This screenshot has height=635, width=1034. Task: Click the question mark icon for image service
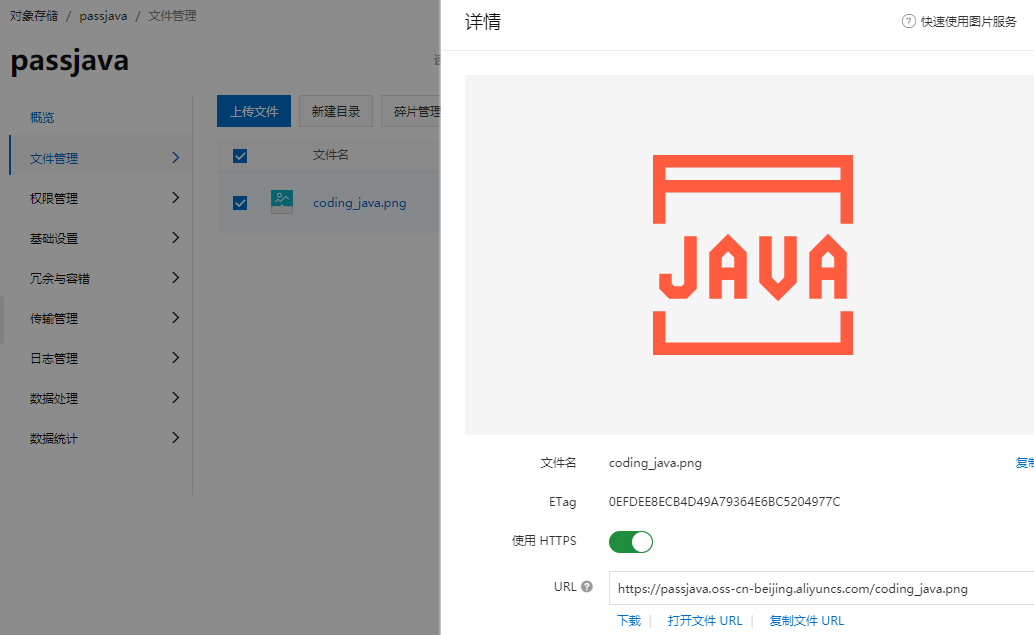click(908, 21)
